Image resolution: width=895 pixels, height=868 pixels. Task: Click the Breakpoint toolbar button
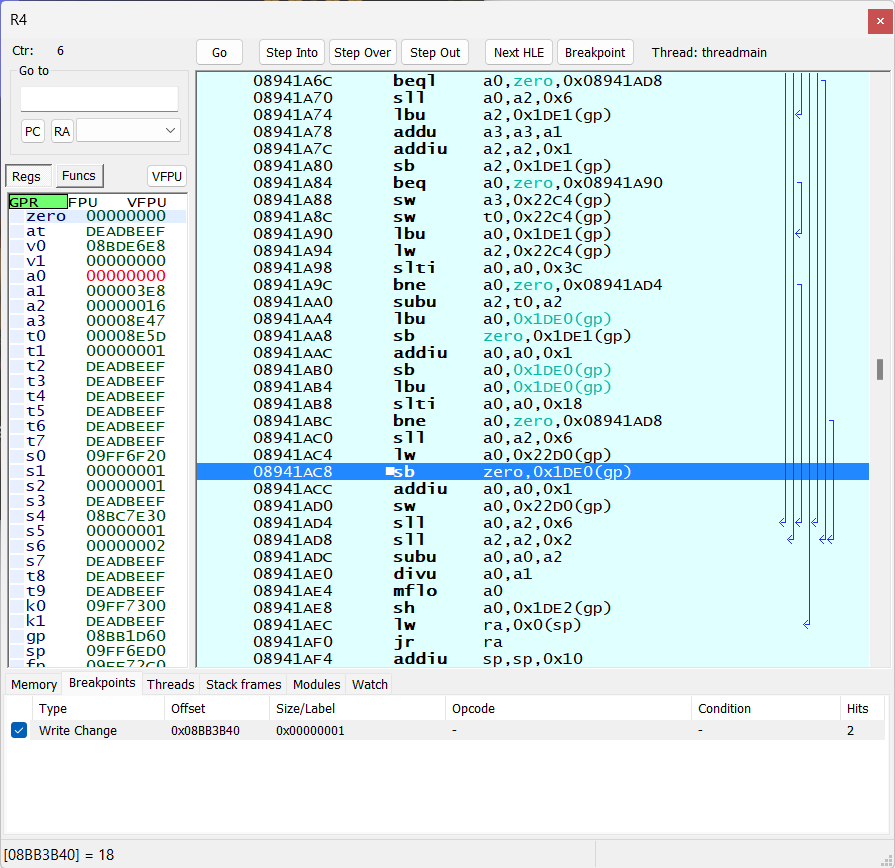pos(595,53)
